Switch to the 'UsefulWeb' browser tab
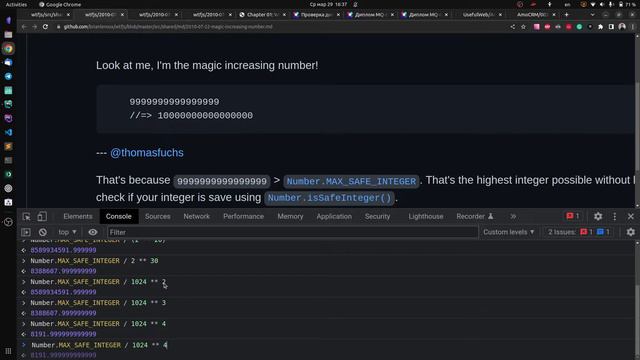The height and width of the screenshot is (360, 640). (x=478, y=15)
